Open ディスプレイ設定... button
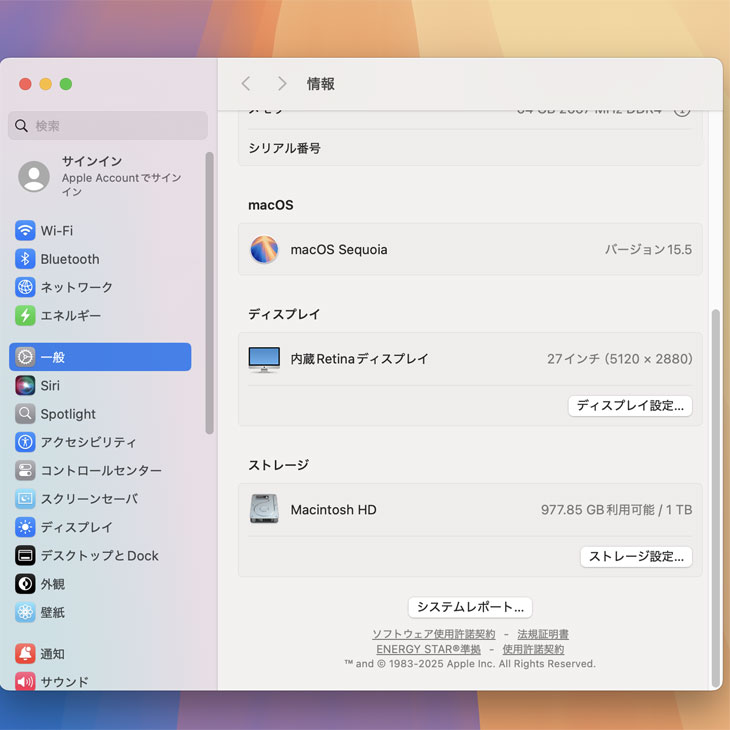The height and width of the screenshot is (730, 730). (630, 406)
